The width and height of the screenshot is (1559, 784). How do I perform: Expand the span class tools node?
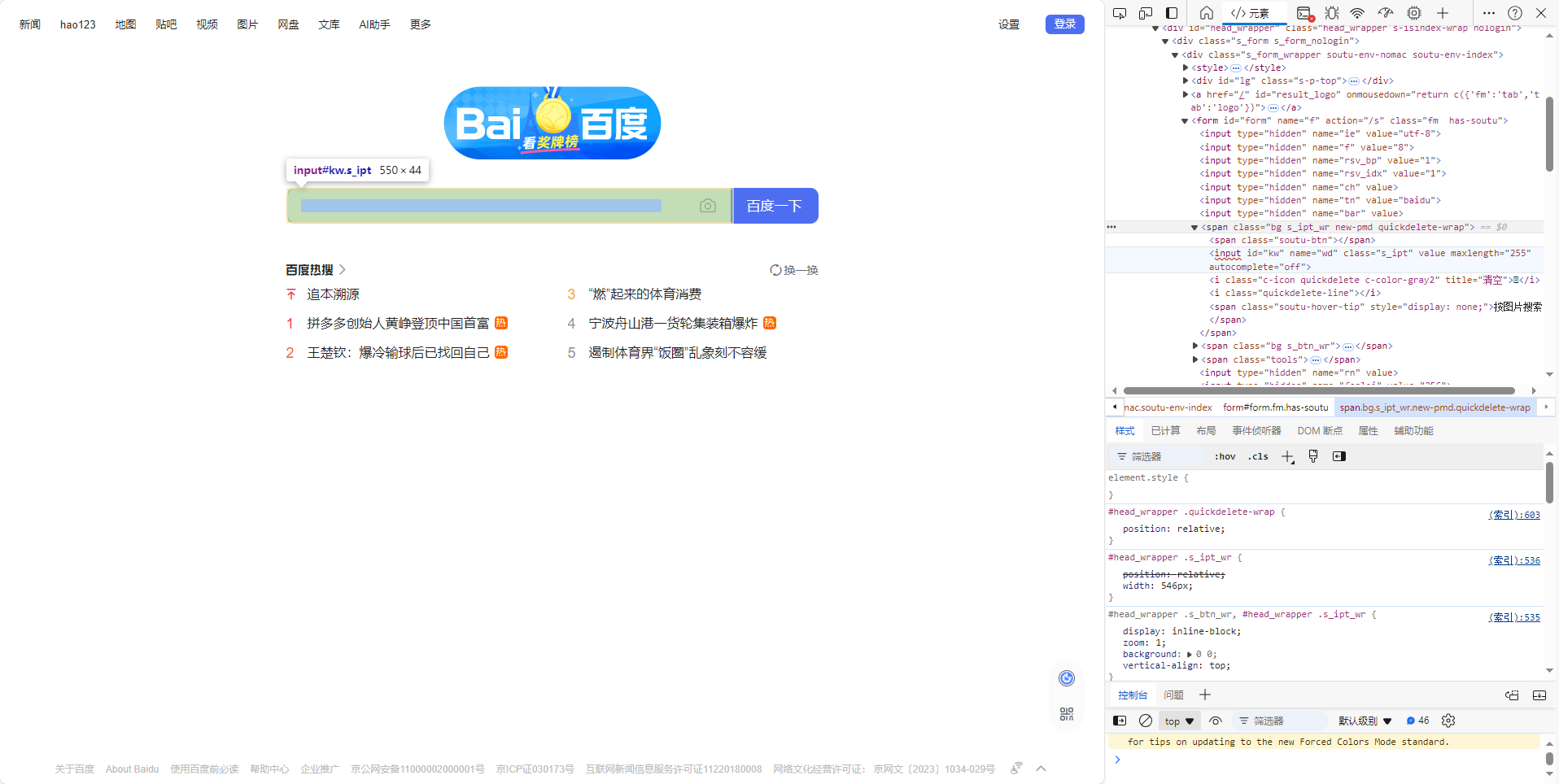(1195, 359)
